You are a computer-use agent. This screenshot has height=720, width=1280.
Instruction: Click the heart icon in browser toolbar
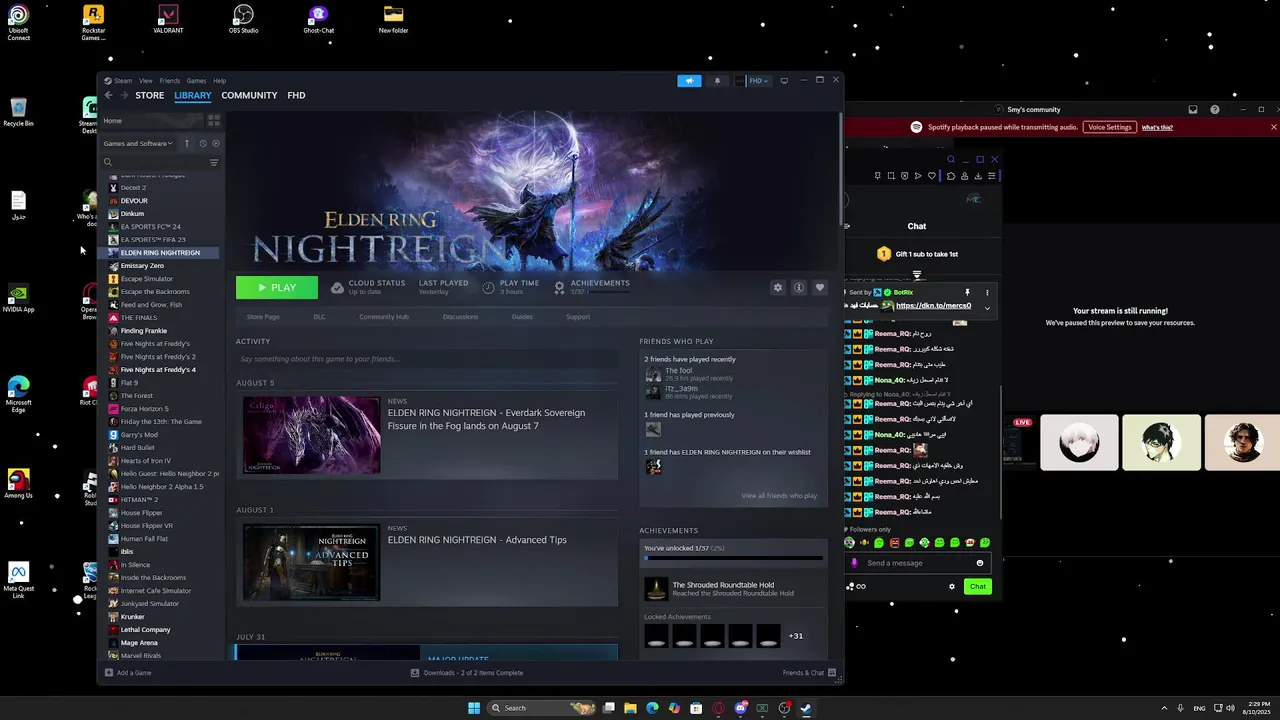coord(932,176)
